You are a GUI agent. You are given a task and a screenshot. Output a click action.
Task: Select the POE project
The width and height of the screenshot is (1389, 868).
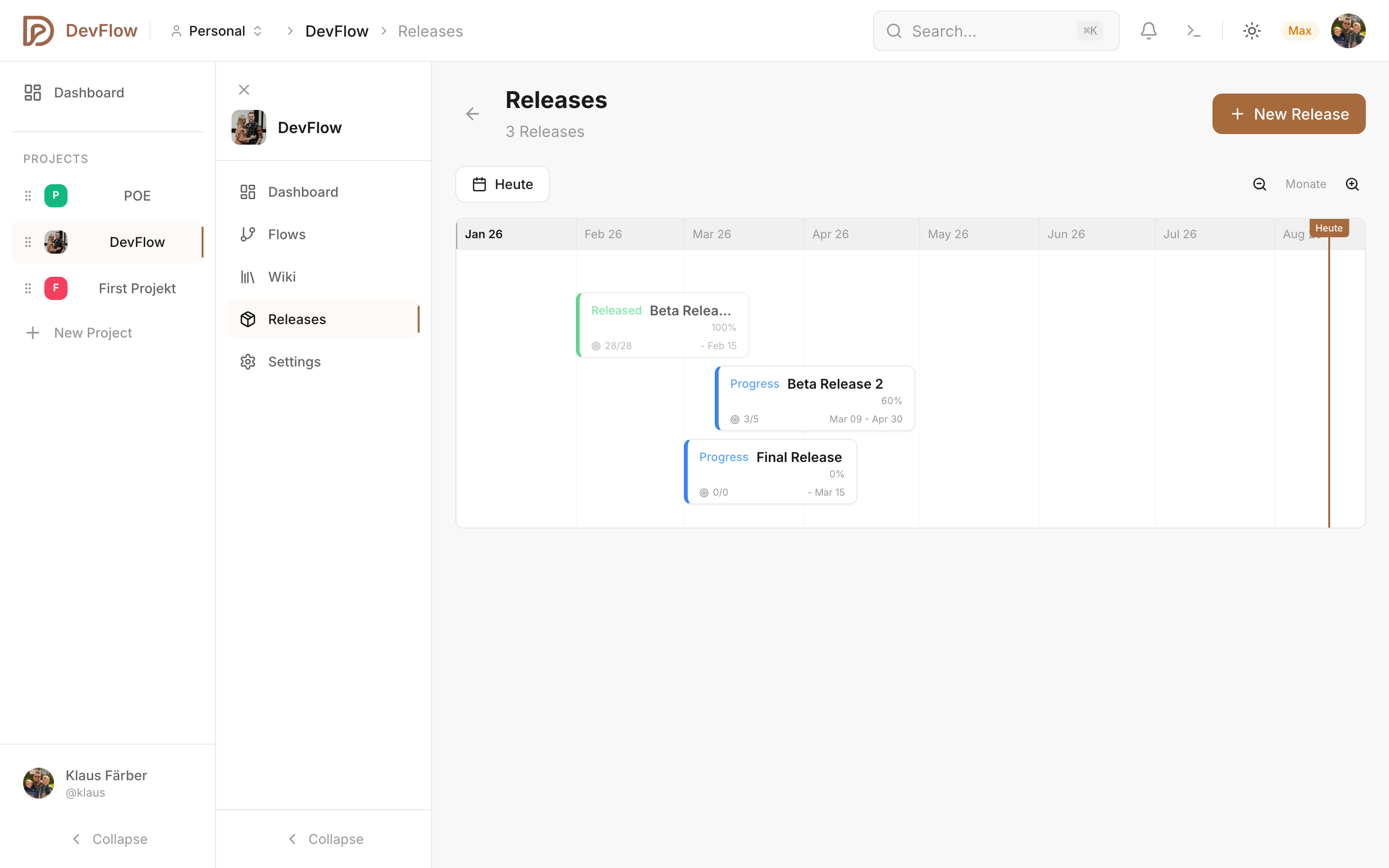pyautogui.click(x=108, y=196)
